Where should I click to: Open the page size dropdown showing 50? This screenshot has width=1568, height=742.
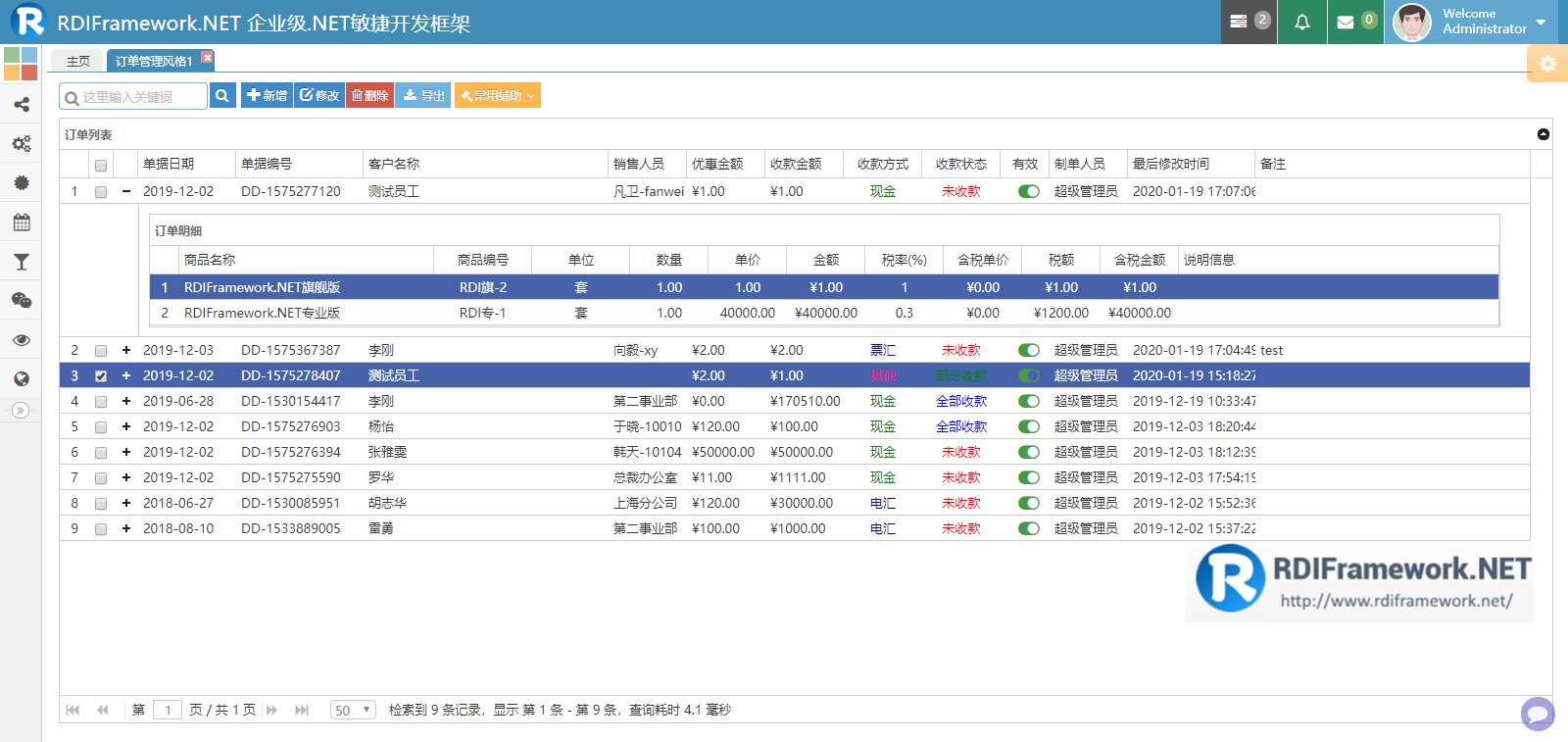tap(353, 710)
